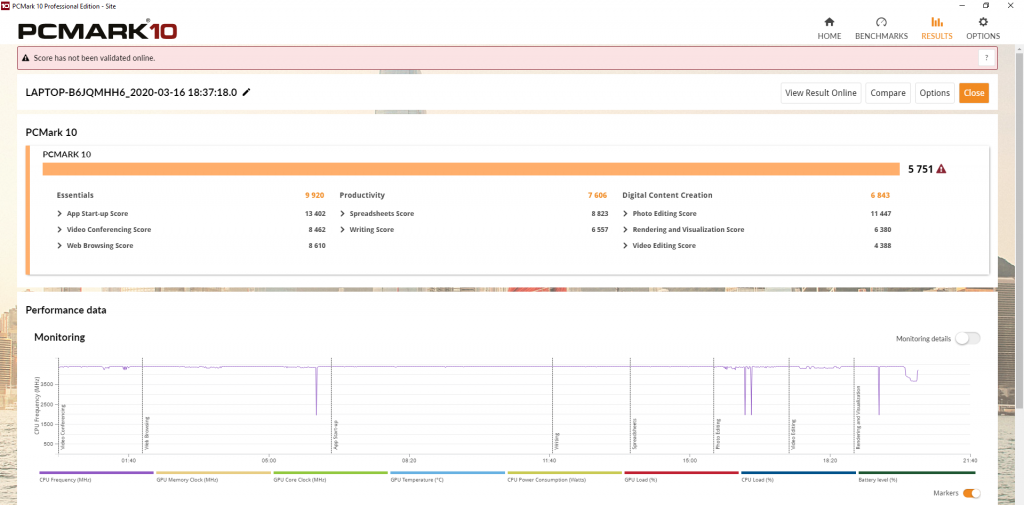Expand the Writing Score row
This screenshot has width=1024, height=505.
[342, 230]
